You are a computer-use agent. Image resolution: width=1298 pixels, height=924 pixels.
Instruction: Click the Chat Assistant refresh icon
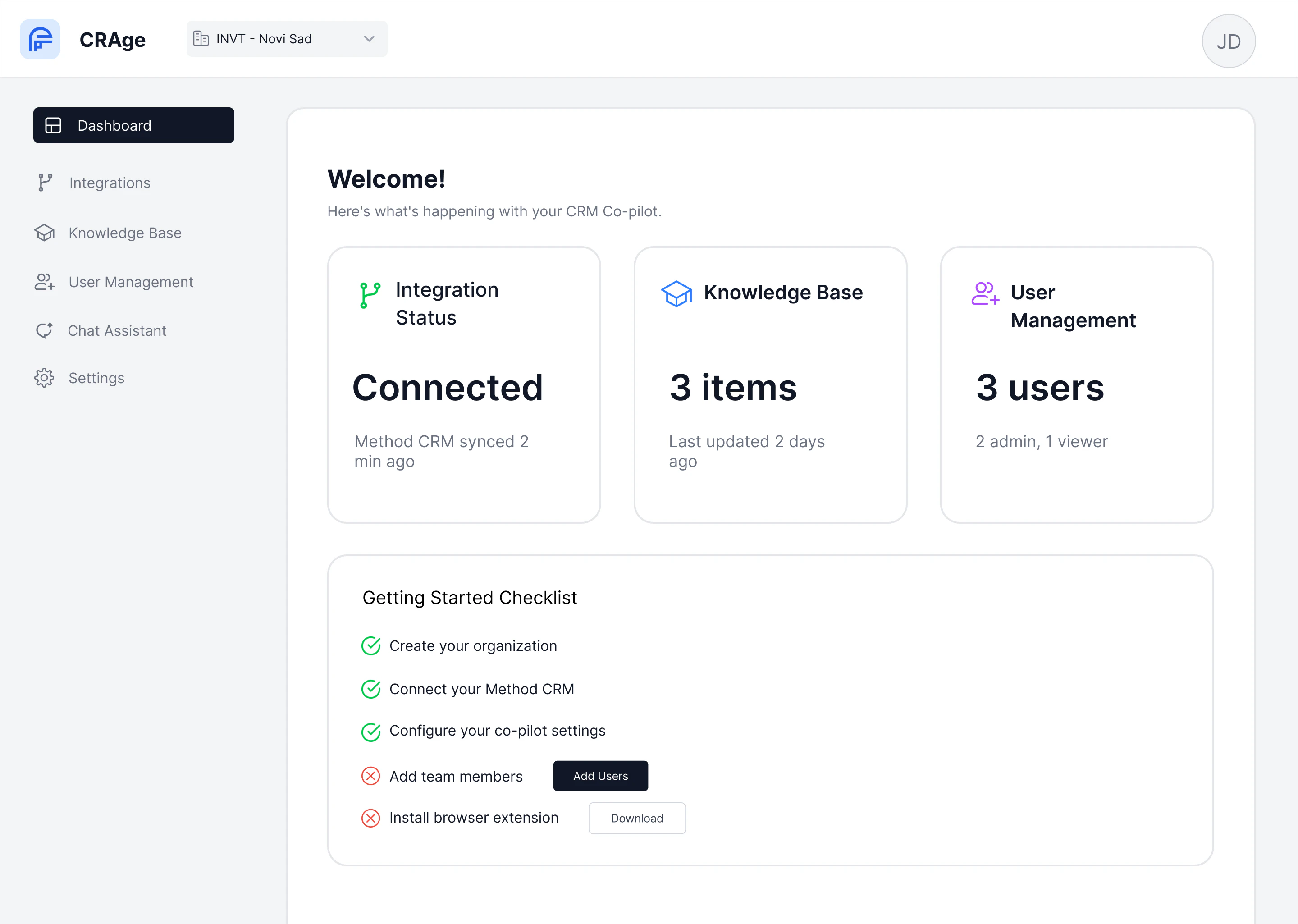pyautogui.click(x=45, y=330)
